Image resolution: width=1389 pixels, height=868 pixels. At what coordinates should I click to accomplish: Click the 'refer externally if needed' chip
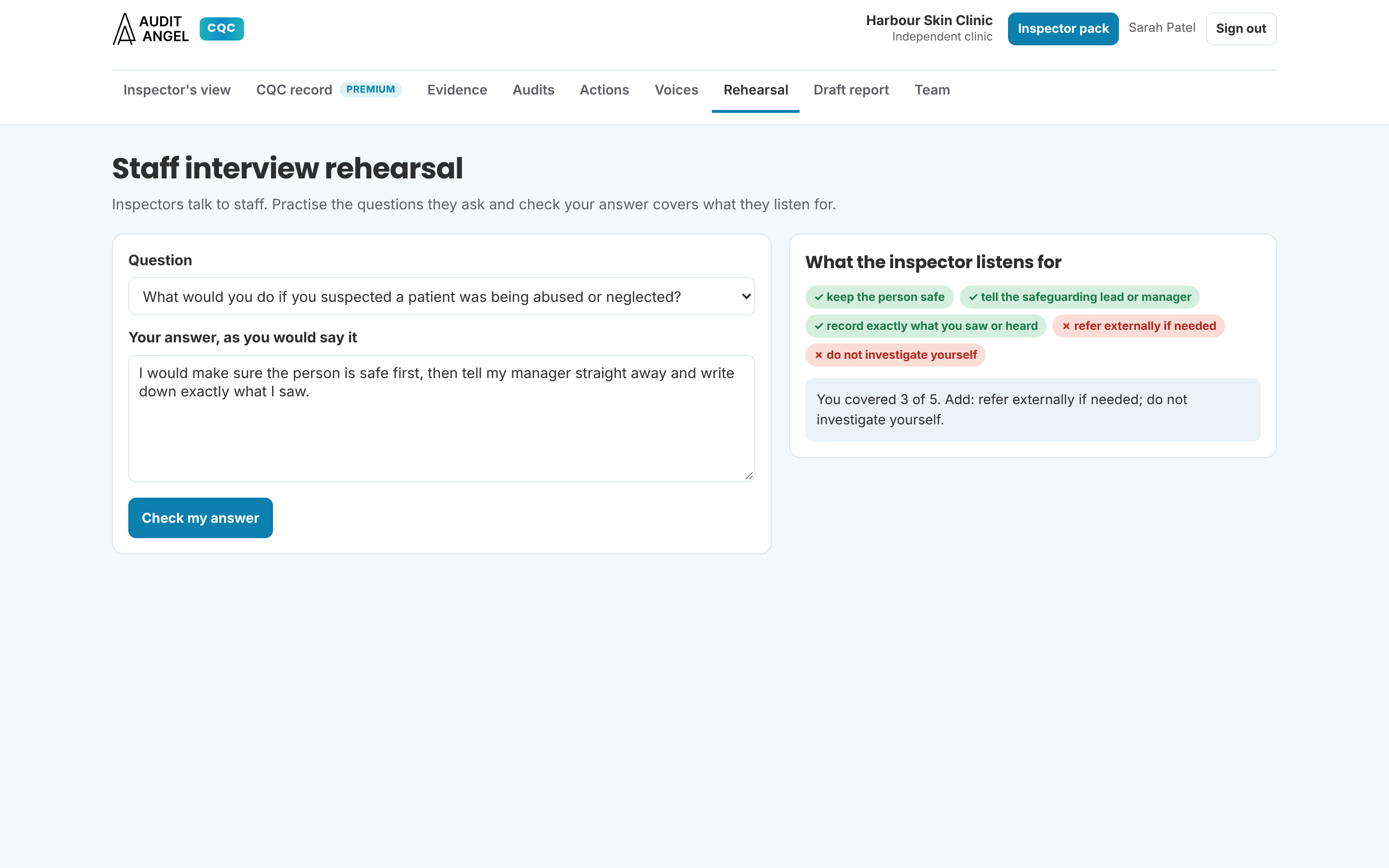click(1139, 326)
